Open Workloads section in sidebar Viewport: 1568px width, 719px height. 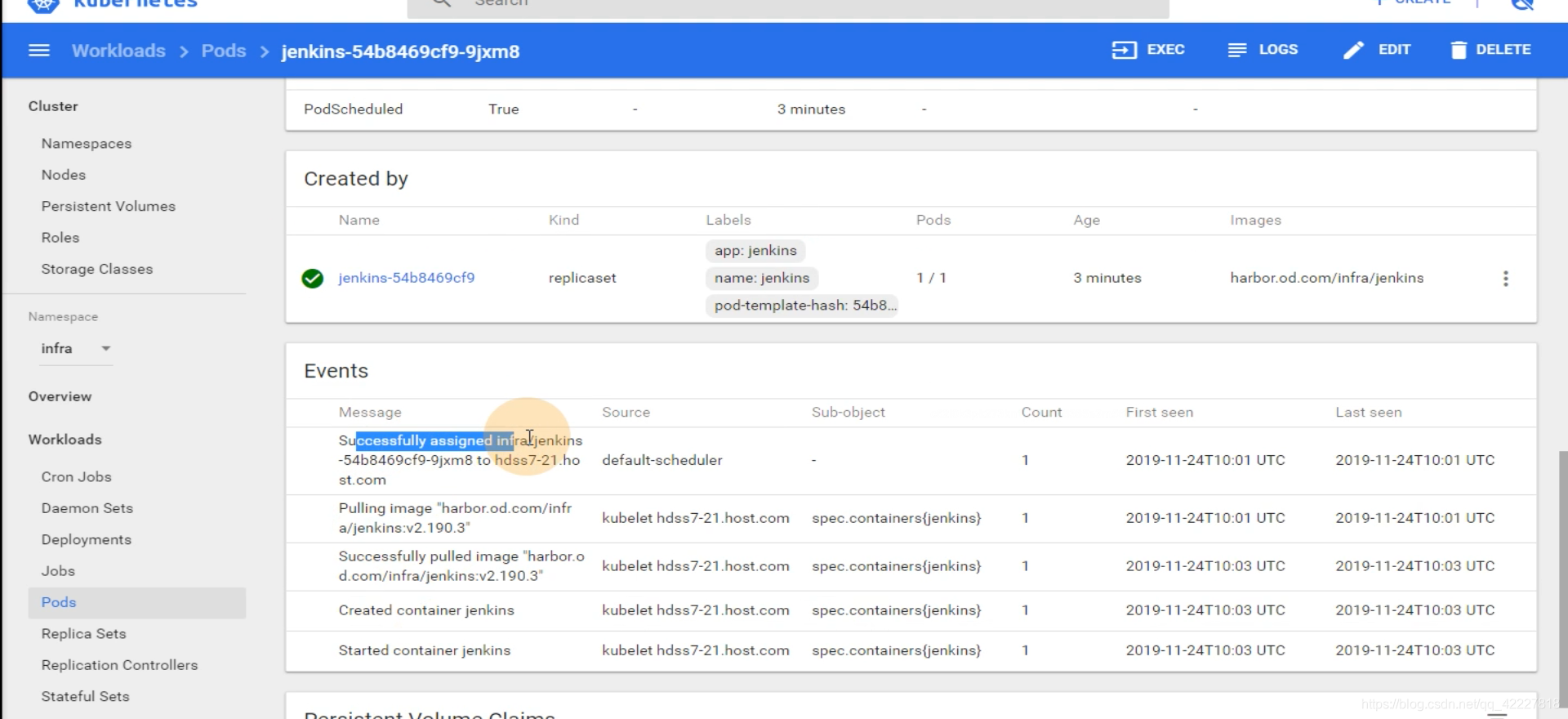[65, 440]
